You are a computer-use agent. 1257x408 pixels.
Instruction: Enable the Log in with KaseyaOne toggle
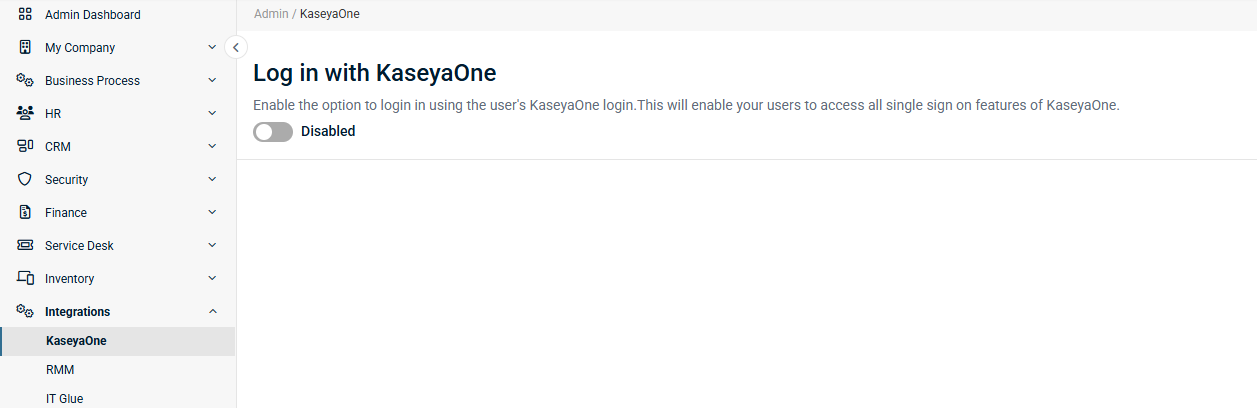[x=273, y=132]
